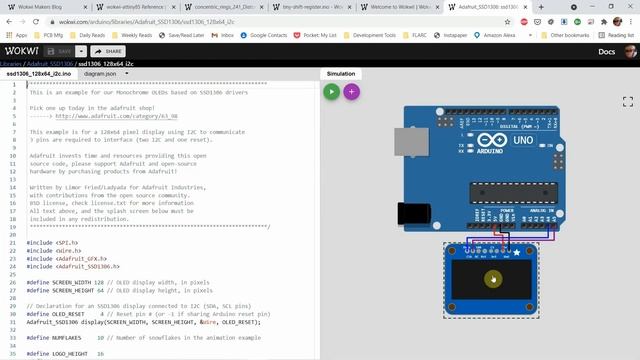Select the ssd1306_128x64_i2c.ino tab
Screen dimensions: 640x360
point(39,74)
